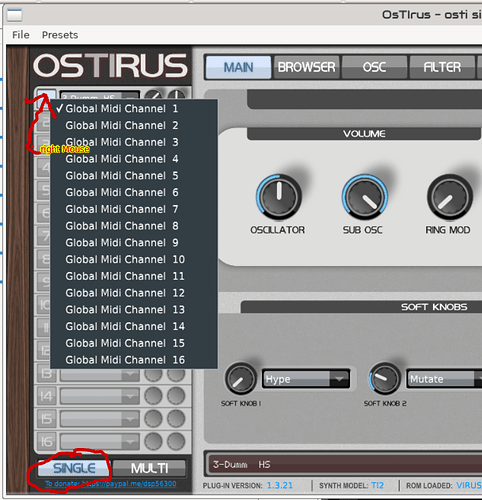Turn the Oscillator volume knob
This screenshot has height=500, width=482.
(279, 197)
